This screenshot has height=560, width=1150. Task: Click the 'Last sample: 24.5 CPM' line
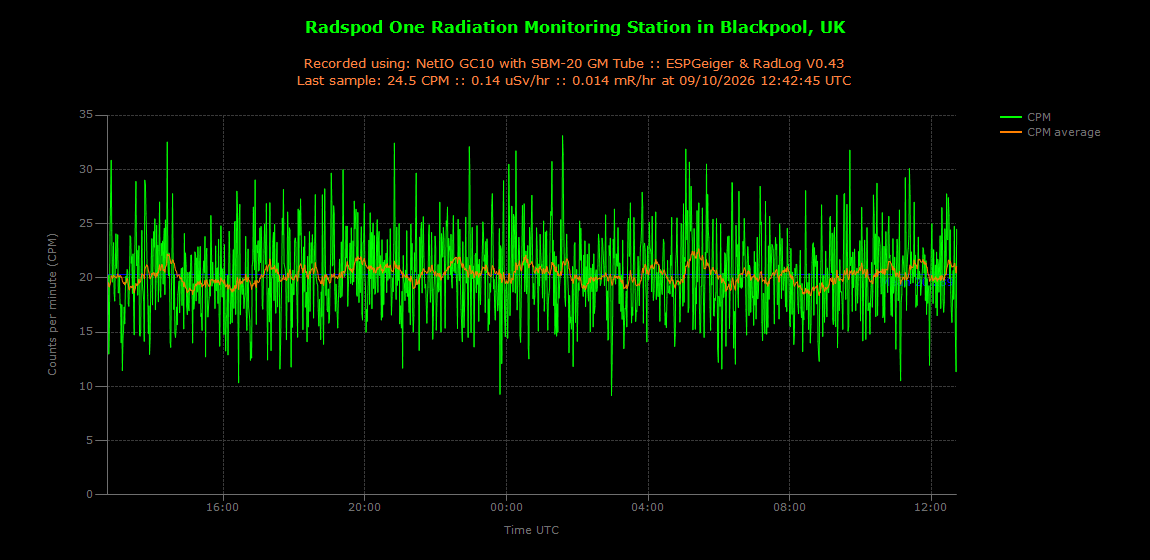[575, 81]
